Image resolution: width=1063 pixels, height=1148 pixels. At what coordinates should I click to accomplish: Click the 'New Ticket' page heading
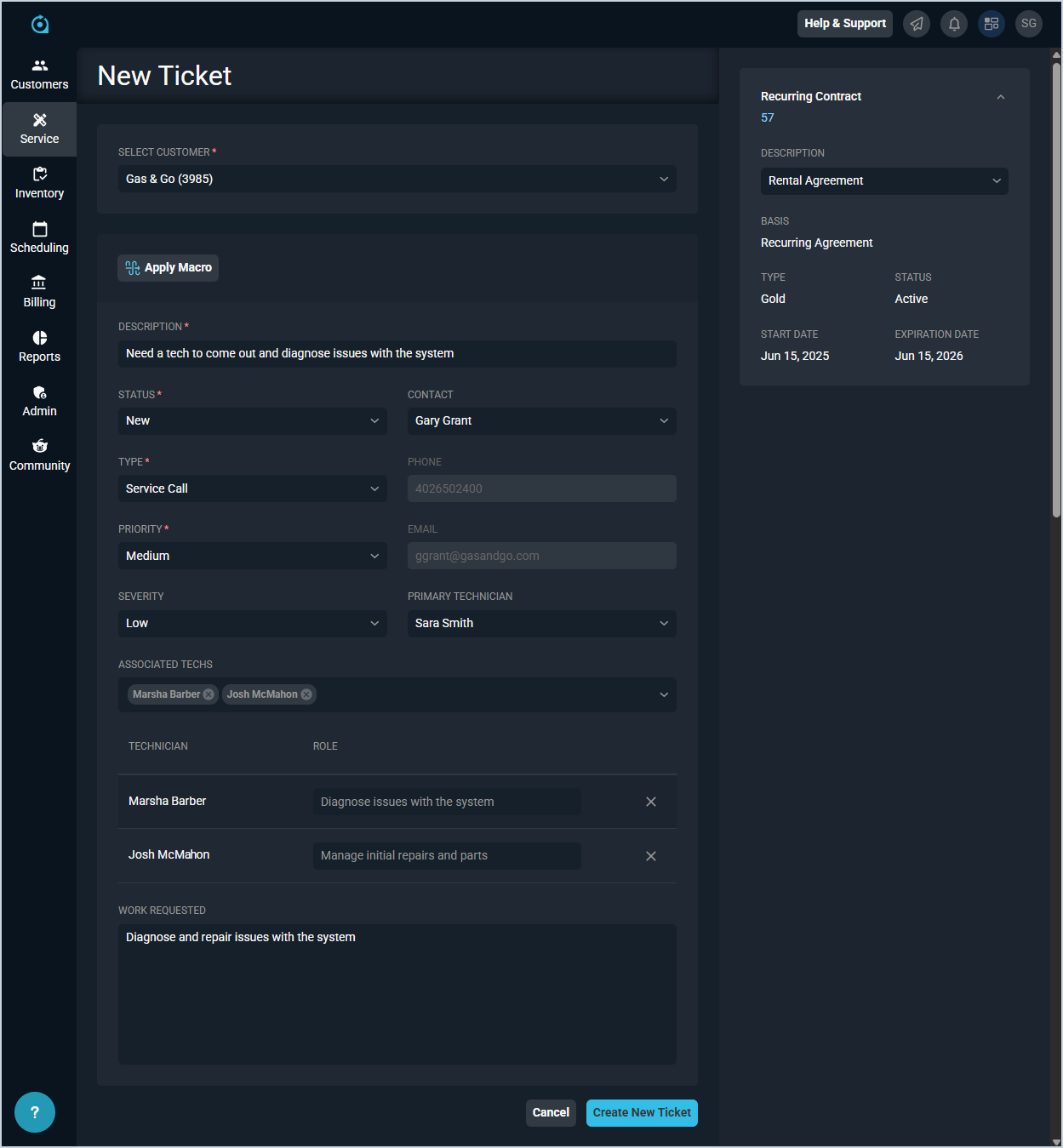click(164, 76)
